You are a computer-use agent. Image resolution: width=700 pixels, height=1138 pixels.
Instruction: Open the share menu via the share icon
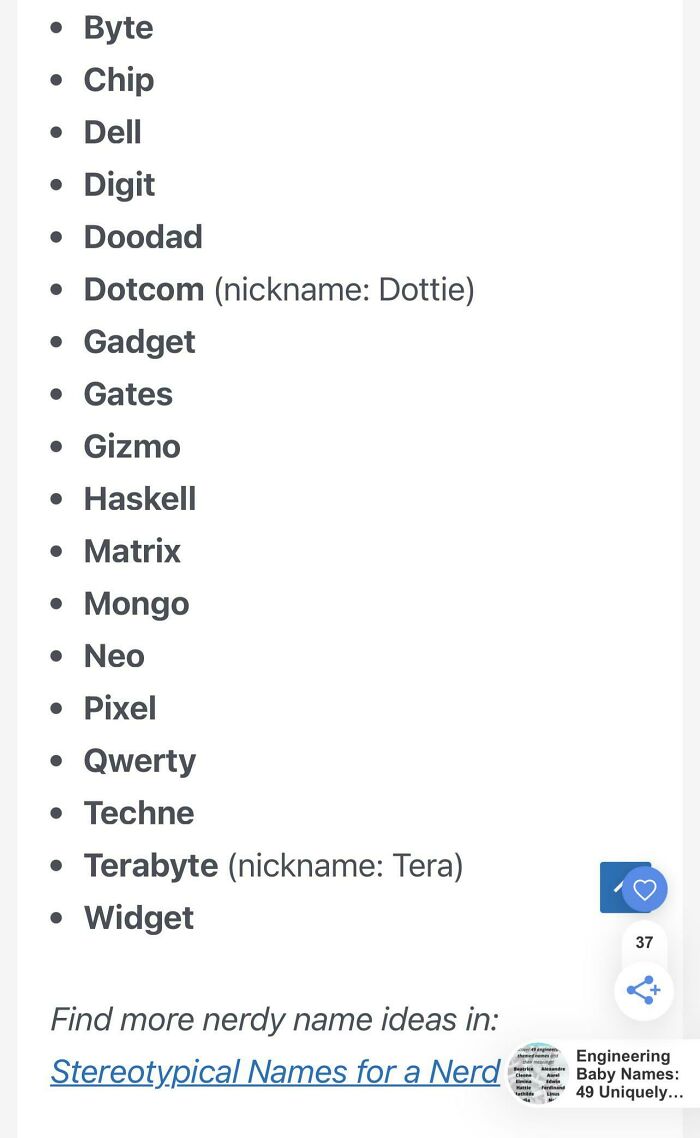(644, 990)
